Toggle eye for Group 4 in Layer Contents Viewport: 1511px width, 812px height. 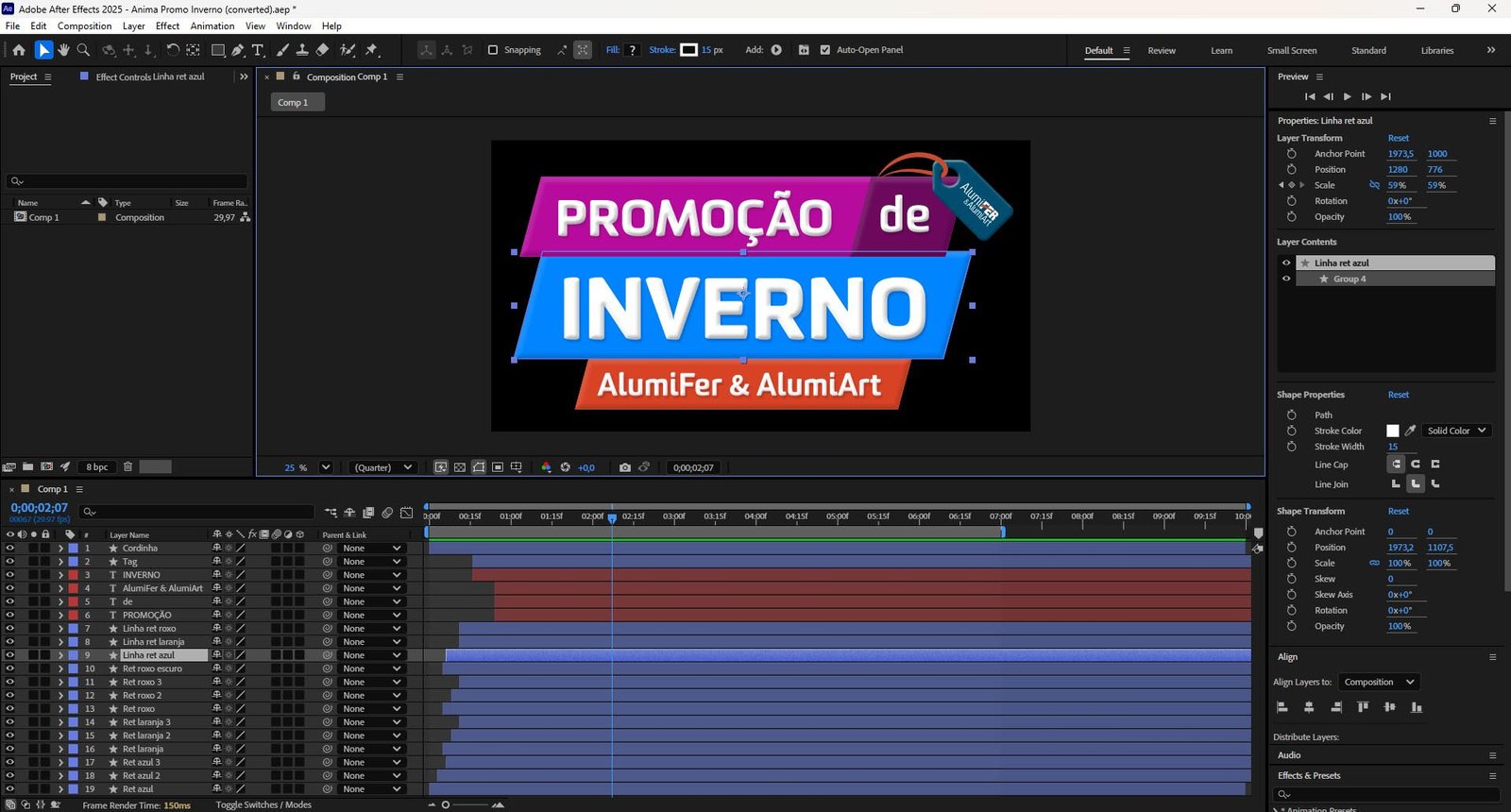pyautogui.click(x=1285, y=279)
